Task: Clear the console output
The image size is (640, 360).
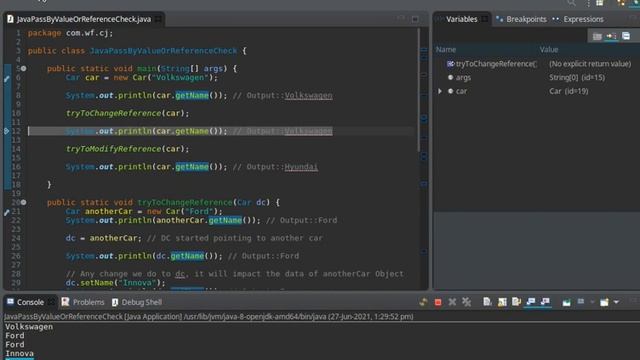Action: (487, 302)
